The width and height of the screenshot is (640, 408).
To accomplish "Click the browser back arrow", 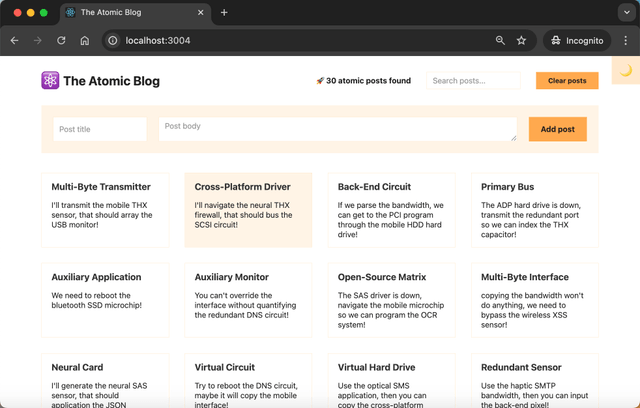I will click(14, 41).
